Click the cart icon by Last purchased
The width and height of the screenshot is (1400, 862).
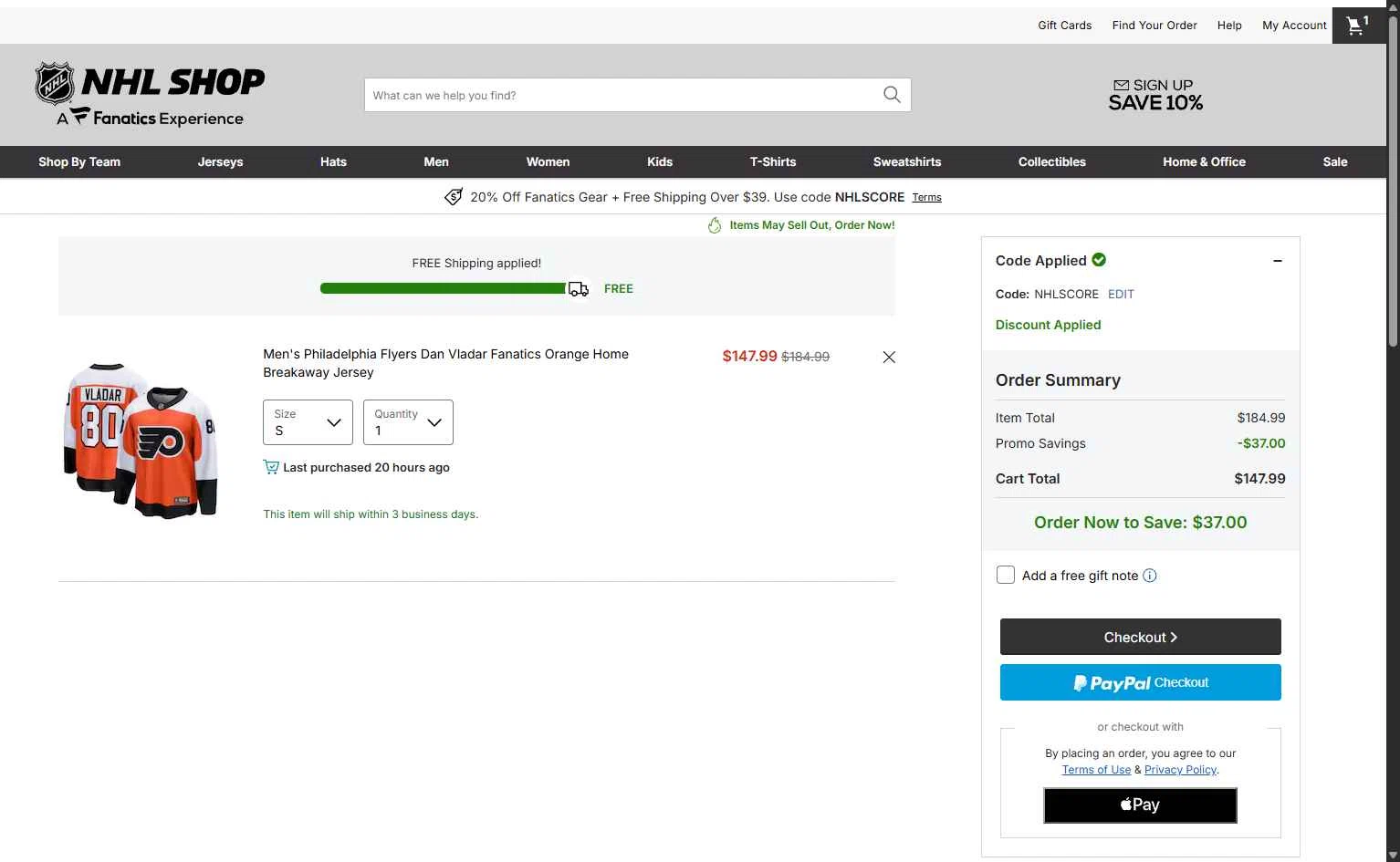tap(271, 467)
